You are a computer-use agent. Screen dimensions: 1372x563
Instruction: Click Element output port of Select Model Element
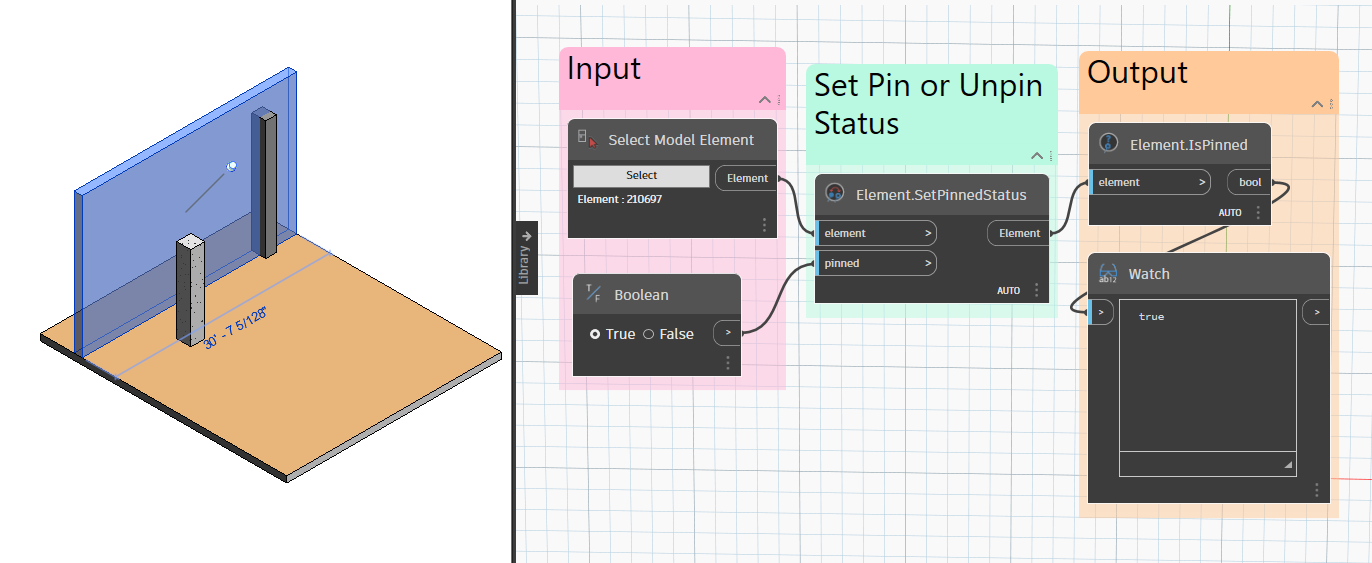(x=746, y=178)
